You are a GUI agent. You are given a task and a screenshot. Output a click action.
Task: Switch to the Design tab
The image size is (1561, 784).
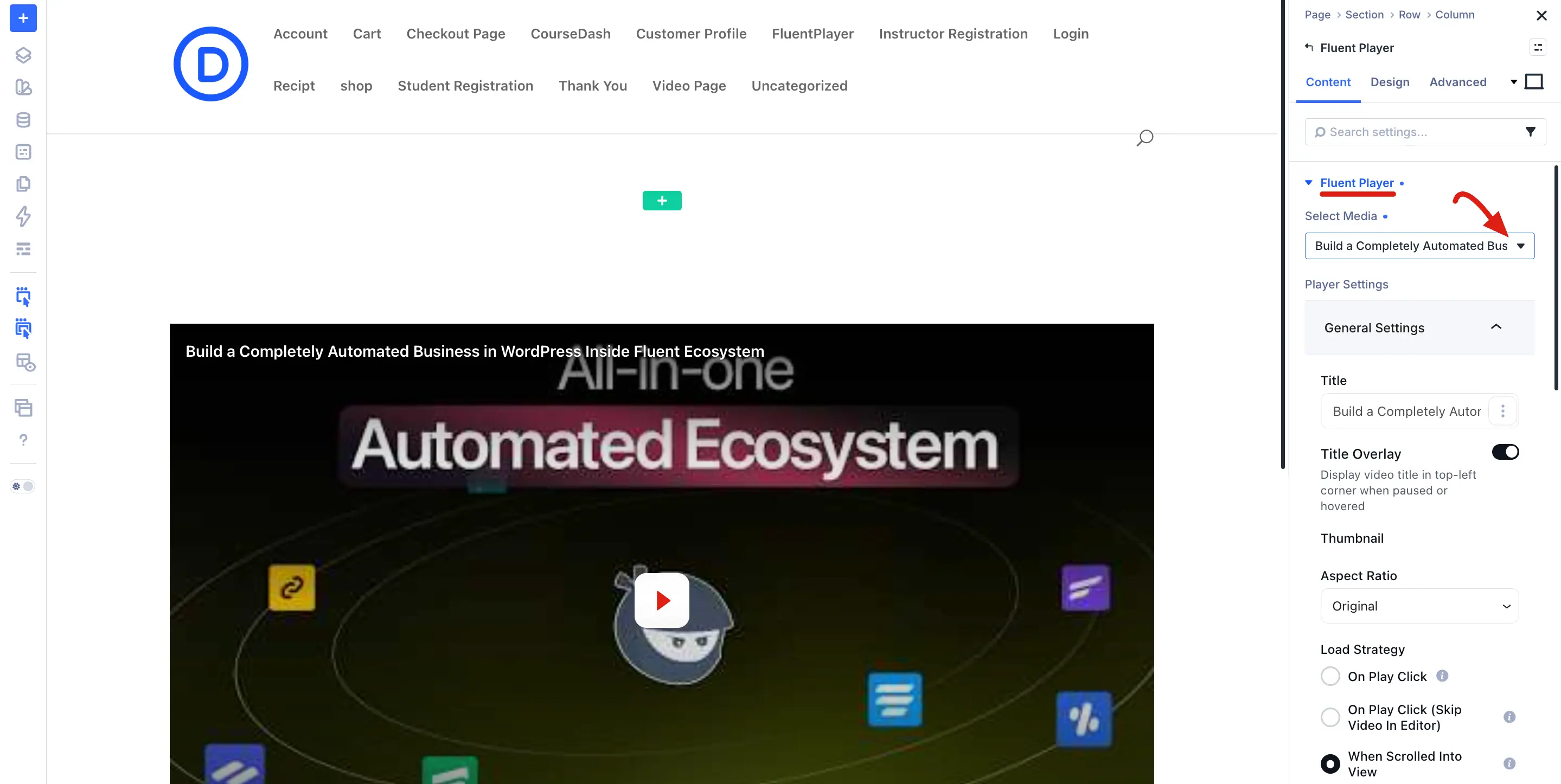[1390, 82]
